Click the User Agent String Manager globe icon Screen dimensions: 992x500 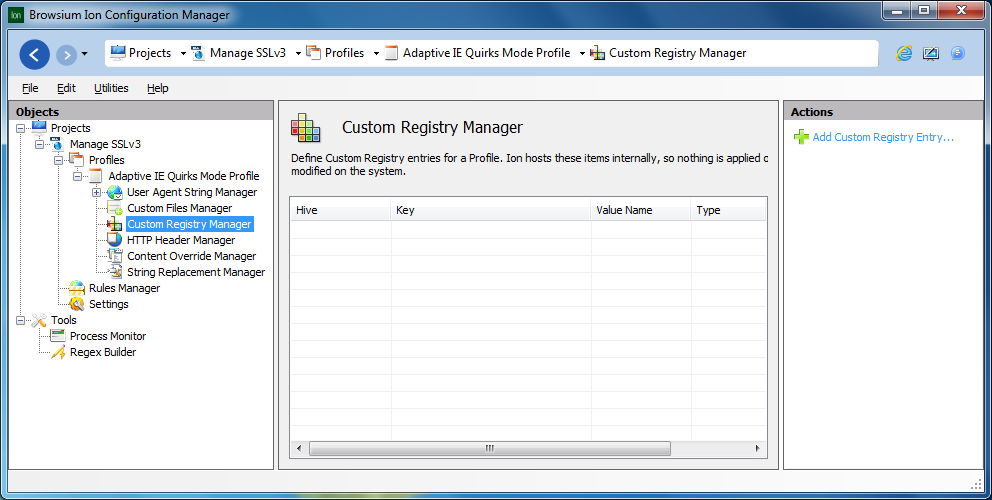tap(115, 192)
